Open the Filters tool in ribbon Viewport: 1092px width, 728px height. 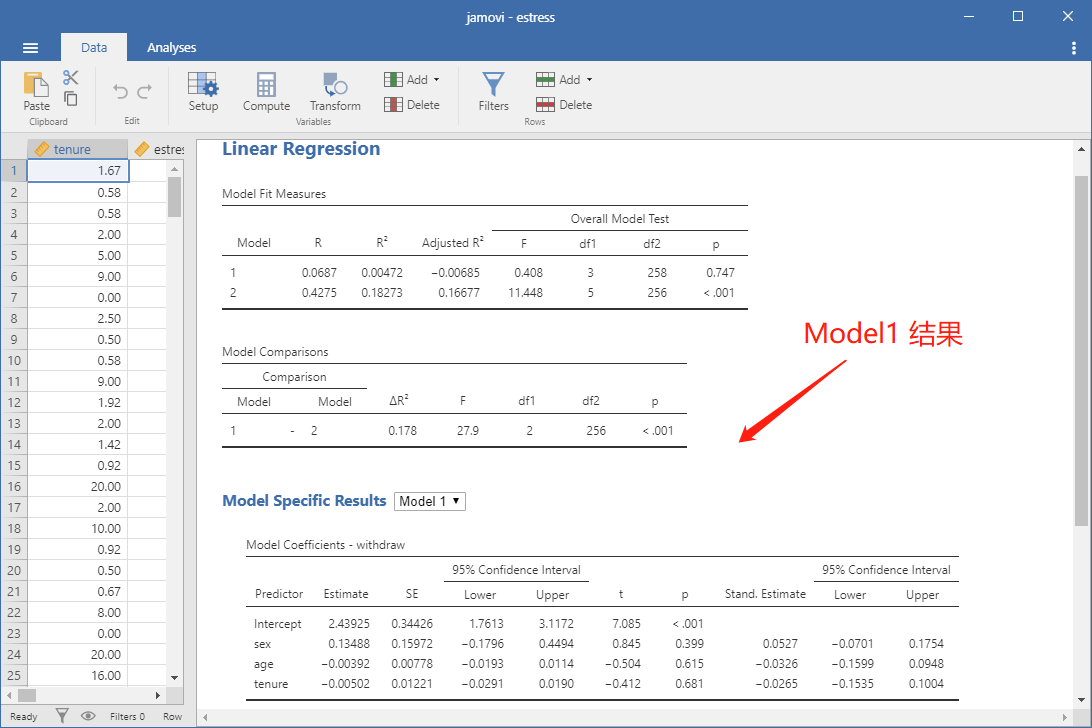pyautogui.click(x=493, y=91)
